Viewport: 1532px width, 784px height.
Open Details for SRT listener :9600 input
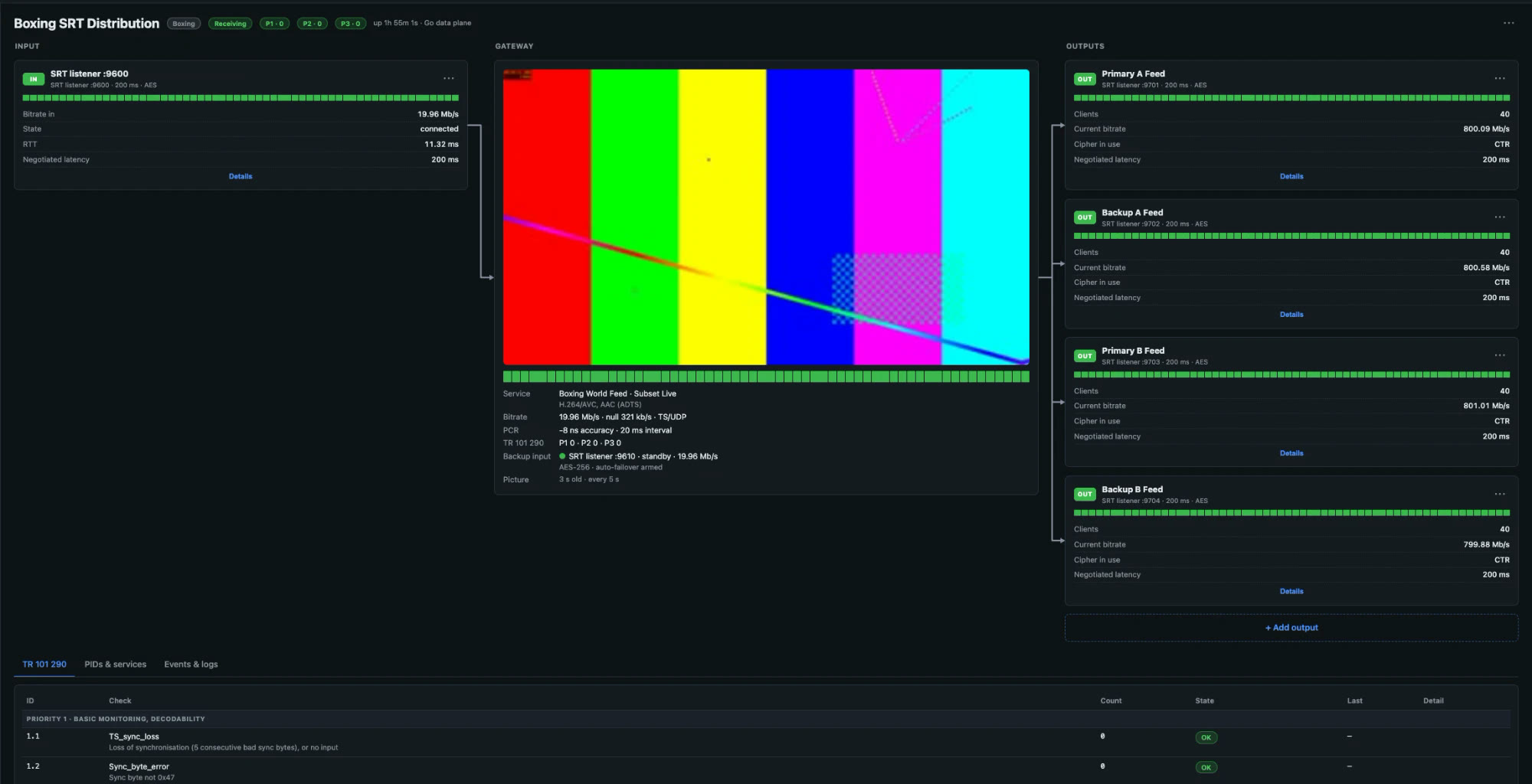[x=241, y=176]
